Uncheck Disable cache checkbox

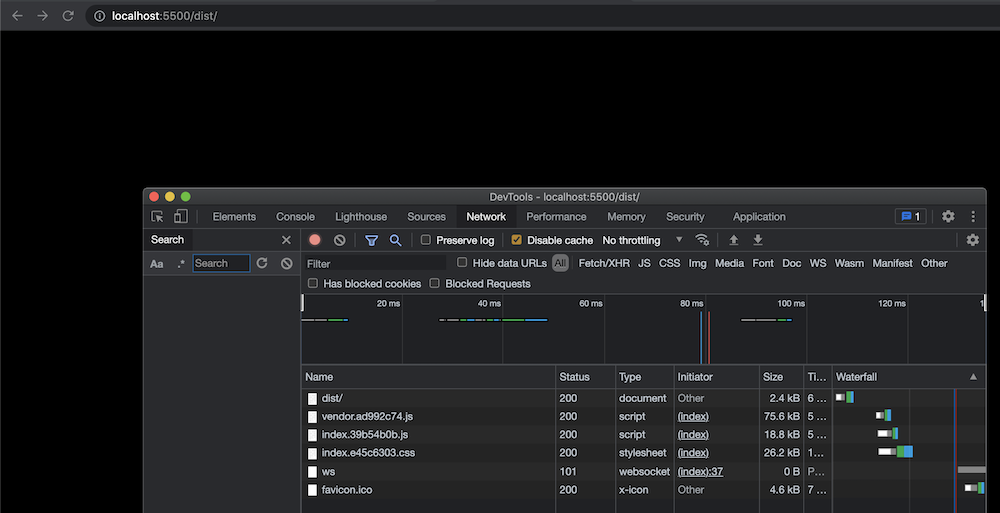click(517, 240)
